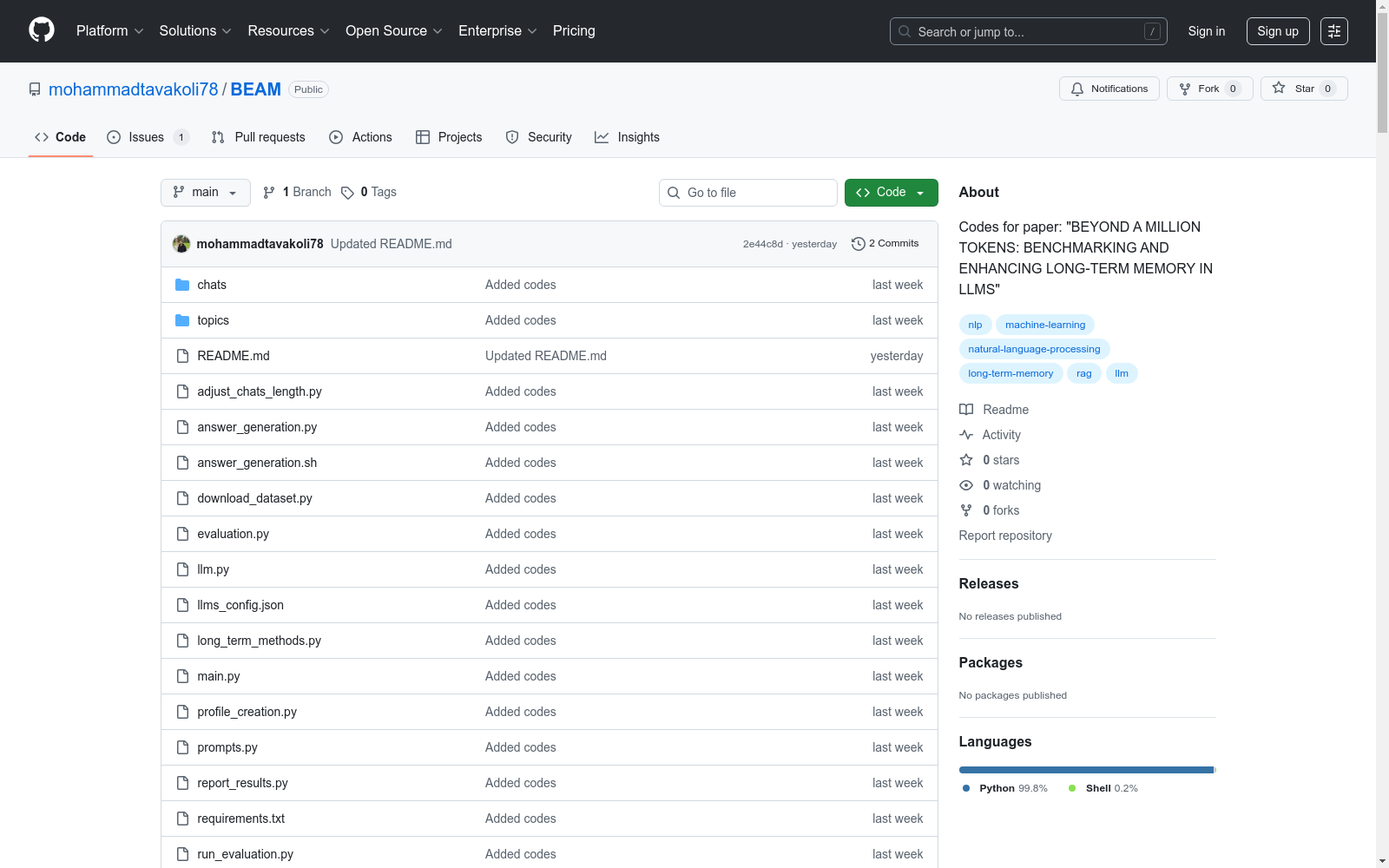The image size is (1389, 868).
Task: Click the pulse icon next to Activity
Action: pyautogui.click(x=966, y=435)
